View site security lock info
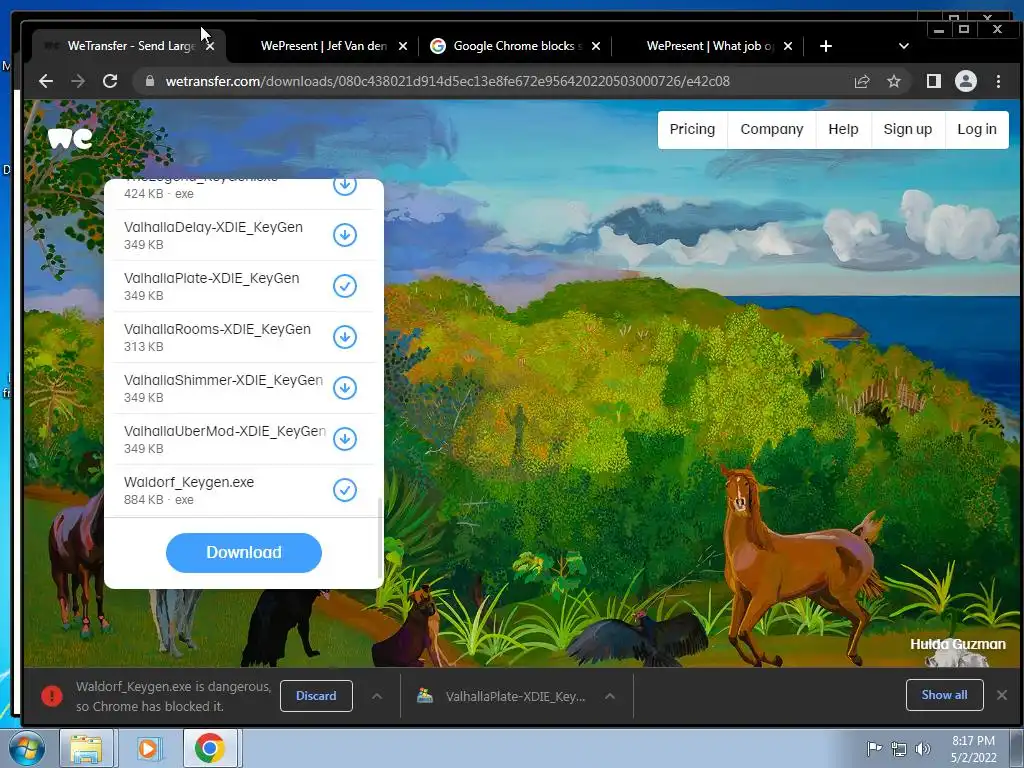This screenshot has height=768, width=1024. pos(150,81)
